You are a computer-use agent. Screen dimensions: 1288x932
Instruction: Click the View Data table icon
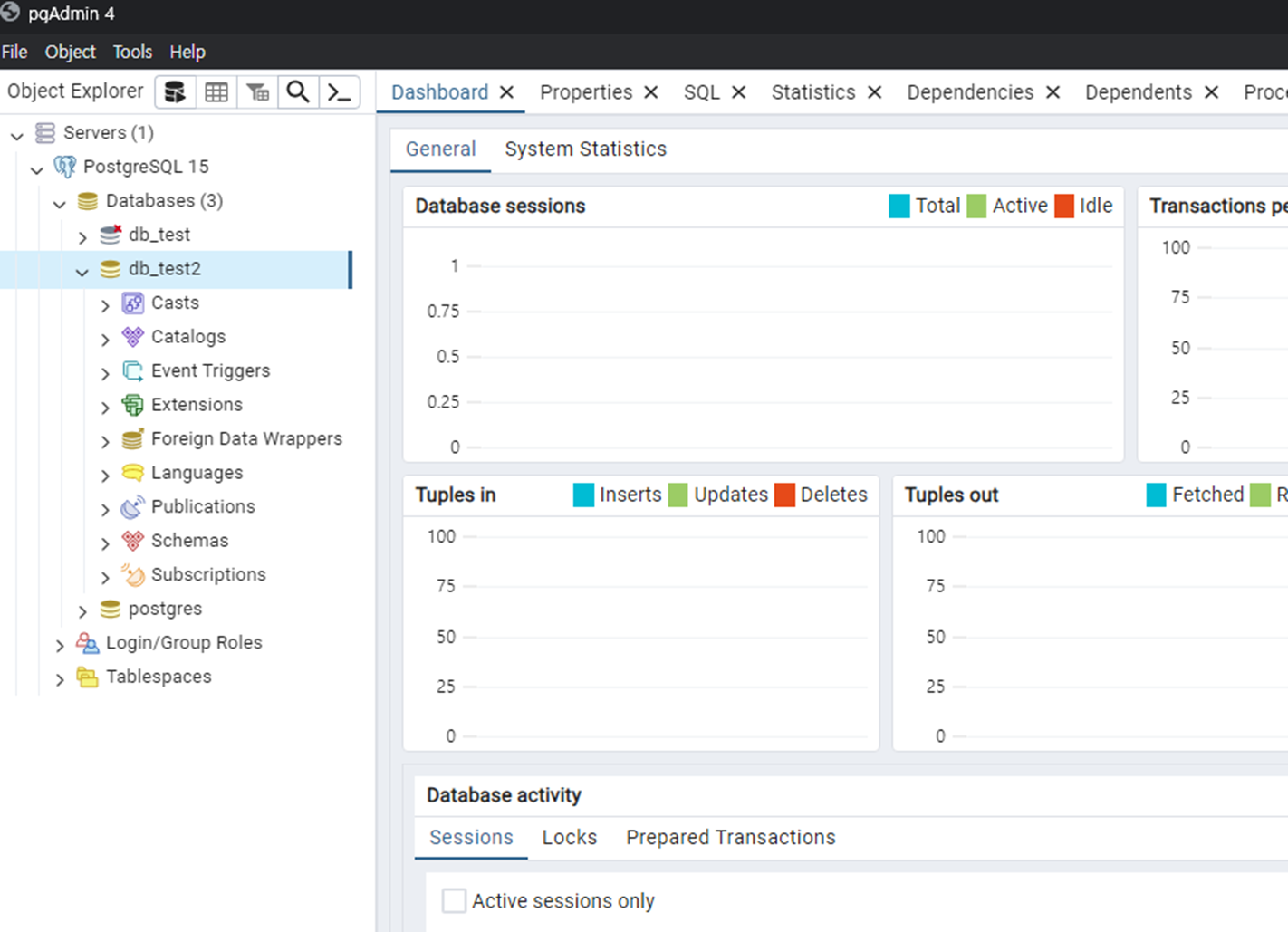tap(216, 91)
